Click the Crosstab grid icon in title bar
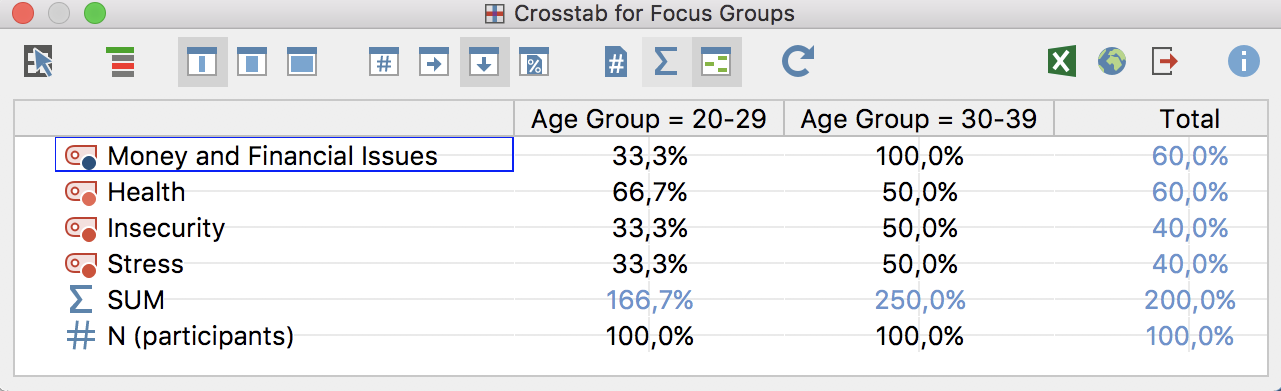Viewport: 1281px width, 391px height. 494,13
